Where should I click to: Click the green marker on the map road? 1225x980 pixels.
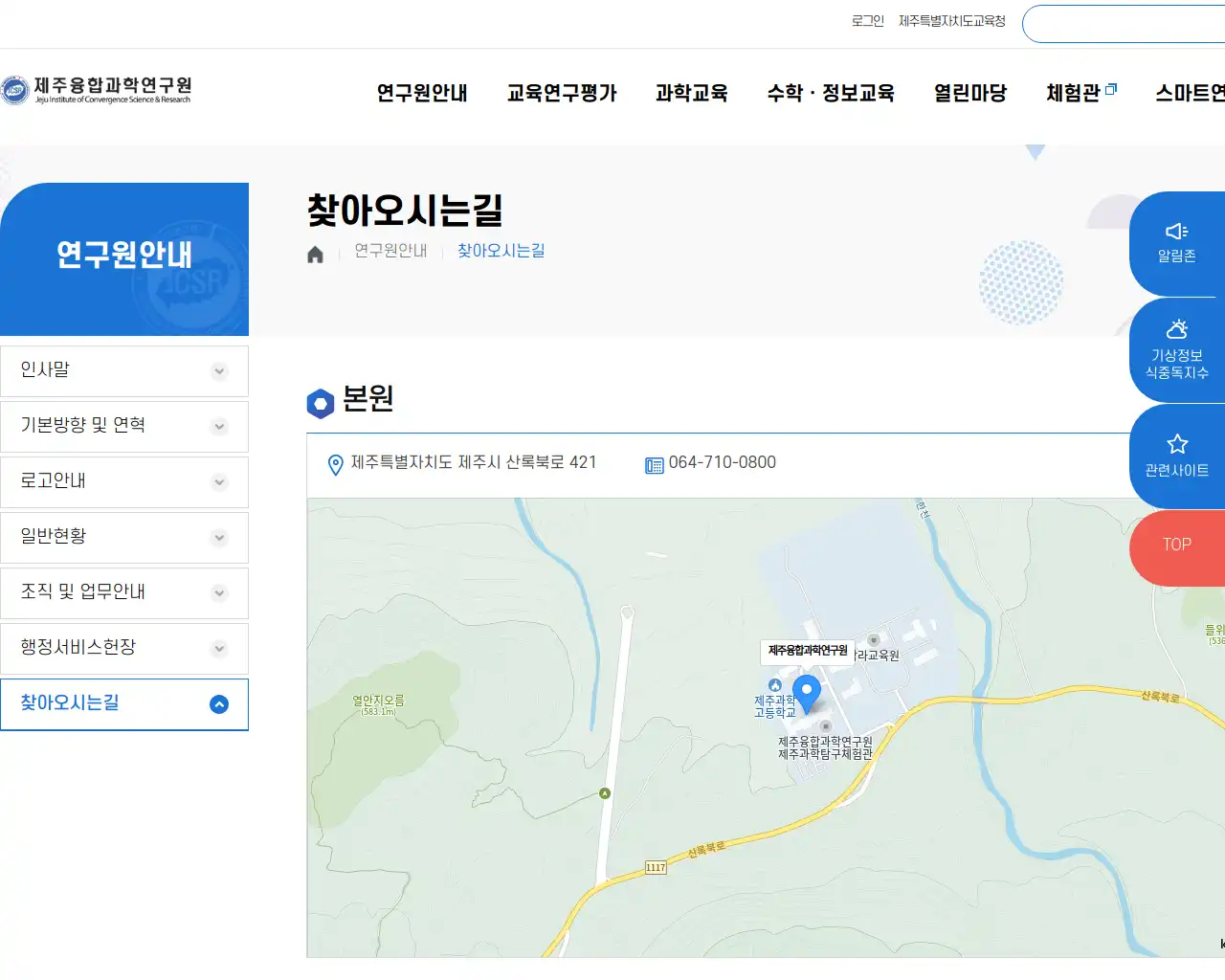pos(605,793)
